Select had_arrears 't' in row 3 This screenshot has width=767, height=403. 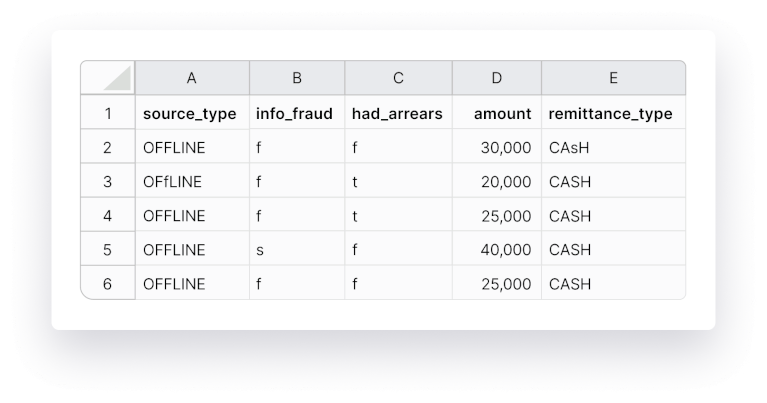399,180
